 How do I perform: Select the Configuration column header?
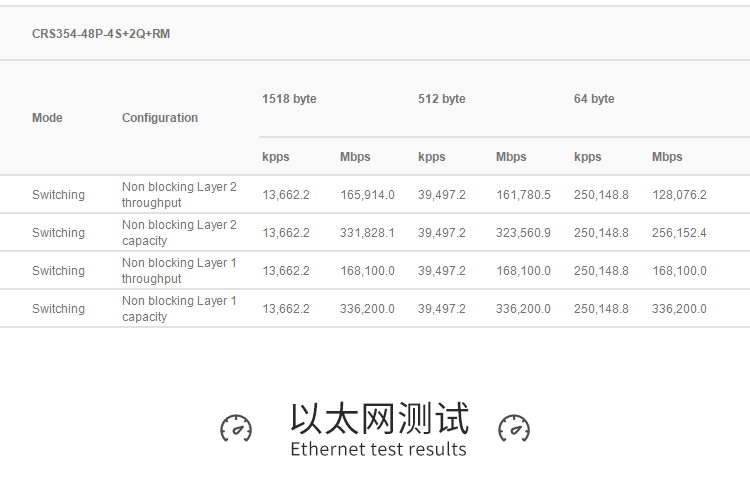coord(160,118)
